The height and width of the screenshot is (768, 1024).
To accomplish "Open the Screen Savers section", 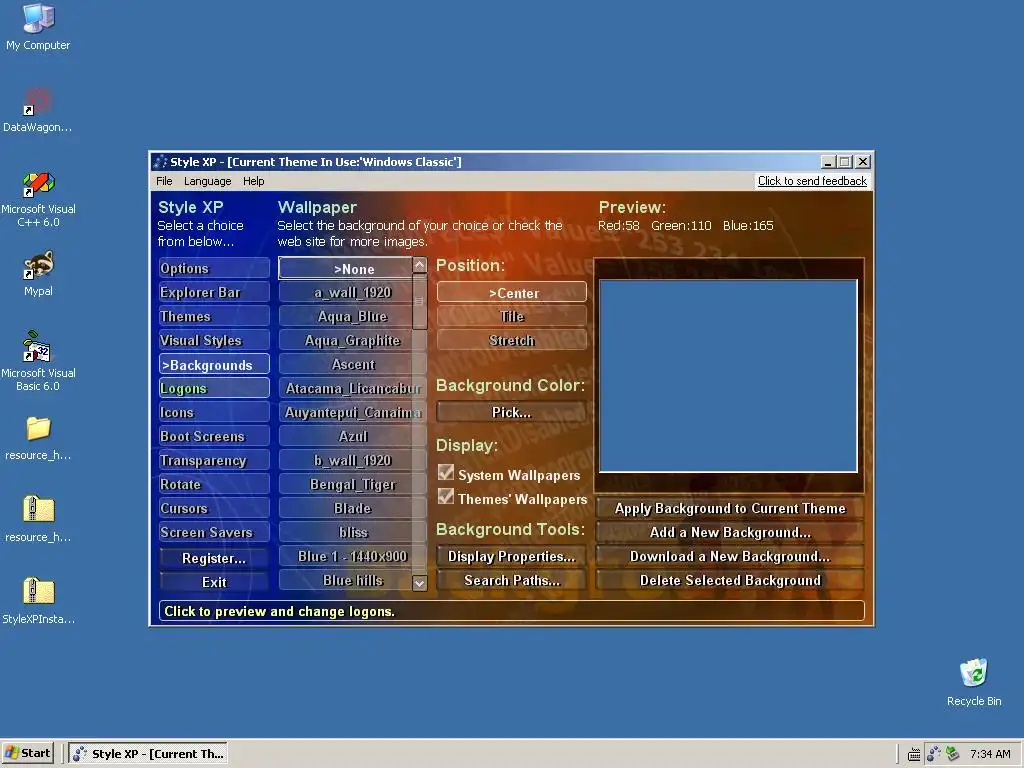I will point(214,532).
